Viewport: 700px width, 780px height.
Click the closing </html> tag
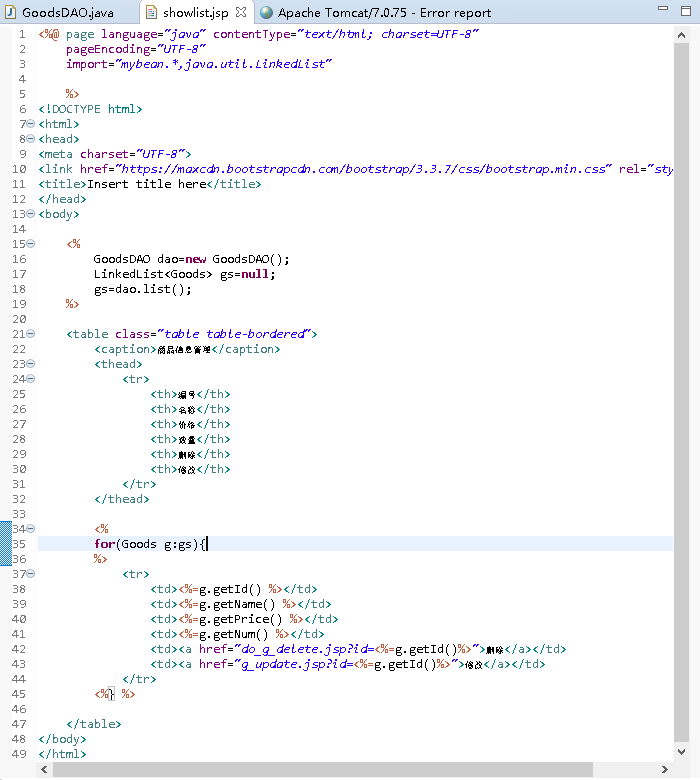62,754
